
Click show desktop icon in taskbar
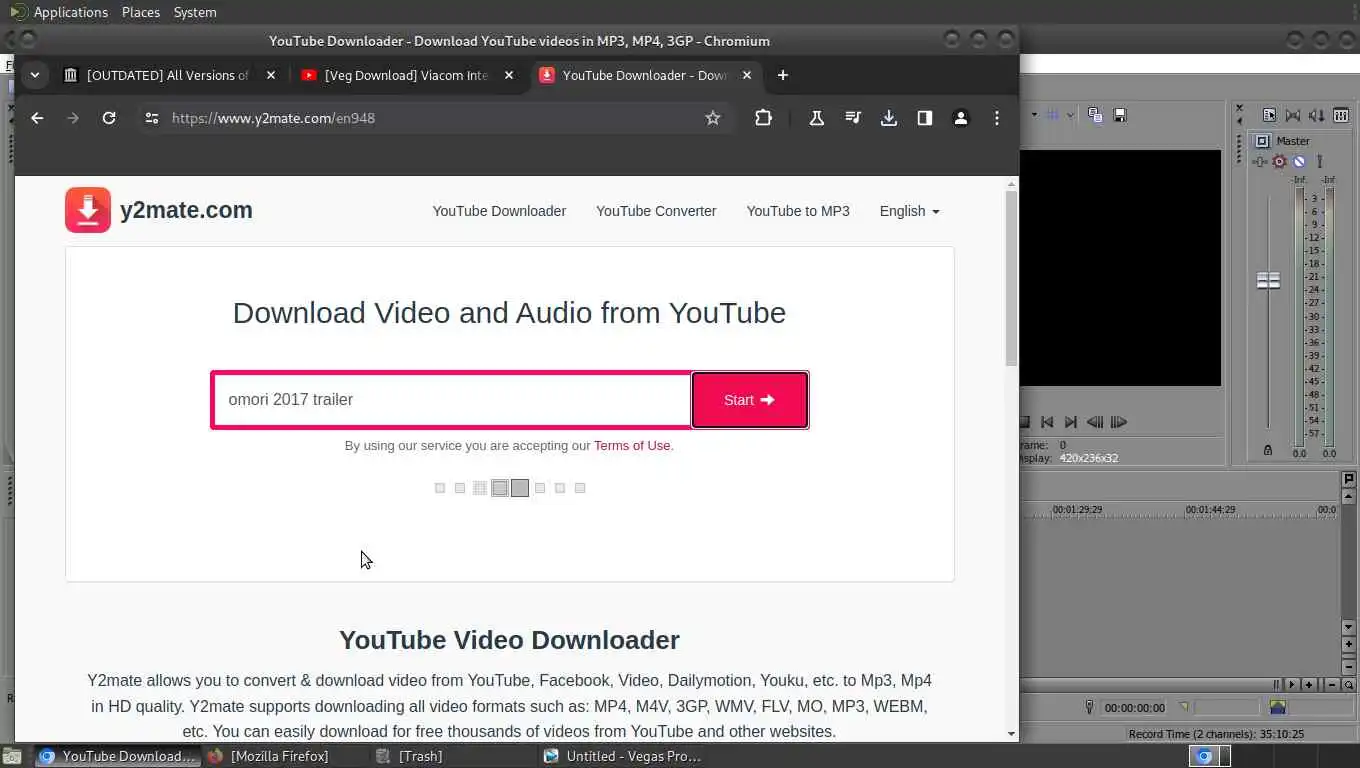(11, 756)
